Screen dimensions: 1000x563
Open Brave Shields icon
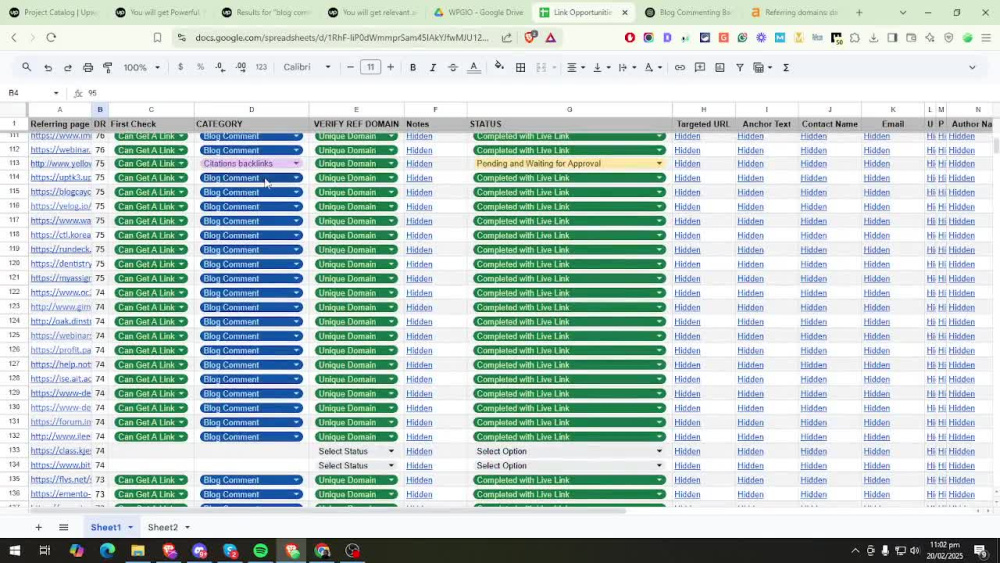[x=530, y=38]
